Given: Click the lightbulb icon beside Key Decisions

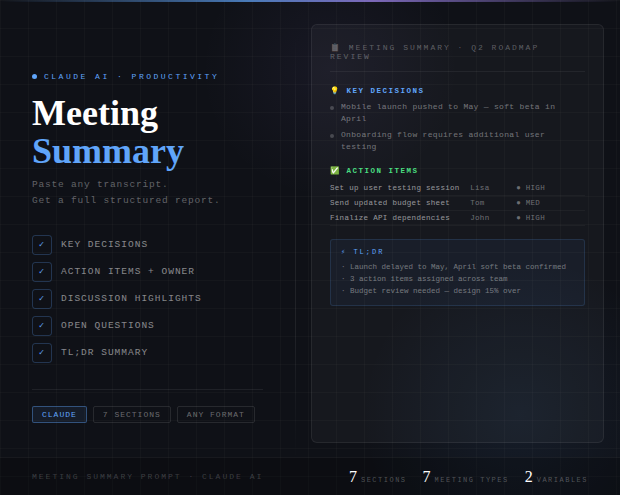Looking at the screenshot, I should coord(334,90).
